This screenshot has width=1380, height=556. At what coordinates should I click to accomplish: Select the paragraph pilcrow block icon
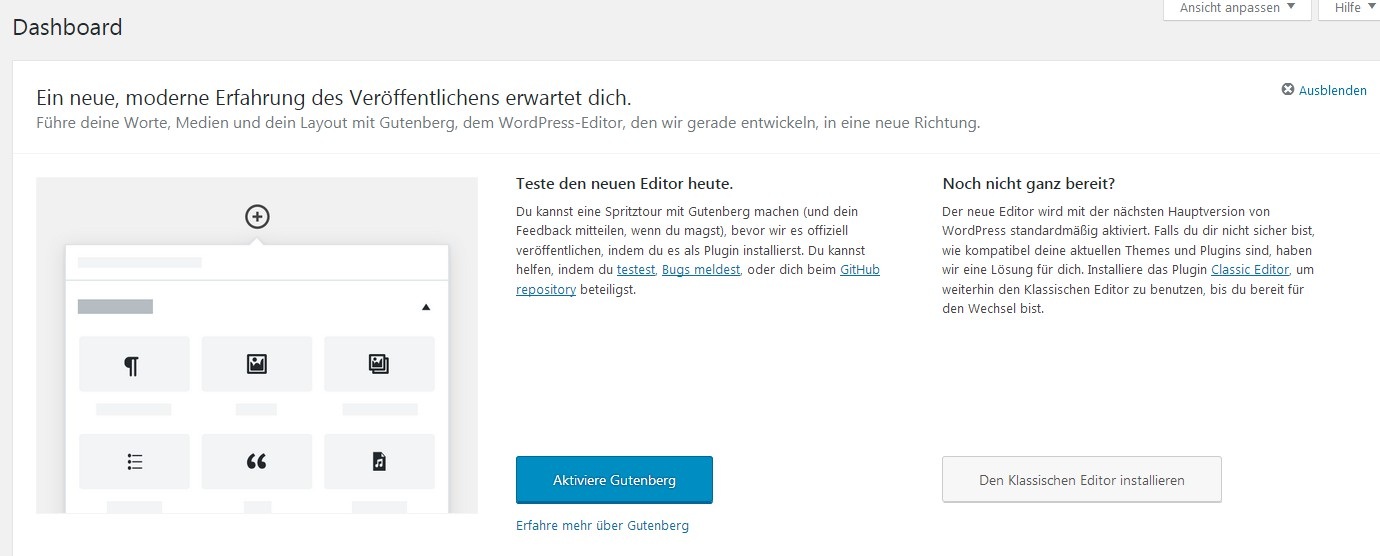coord(133,365)
